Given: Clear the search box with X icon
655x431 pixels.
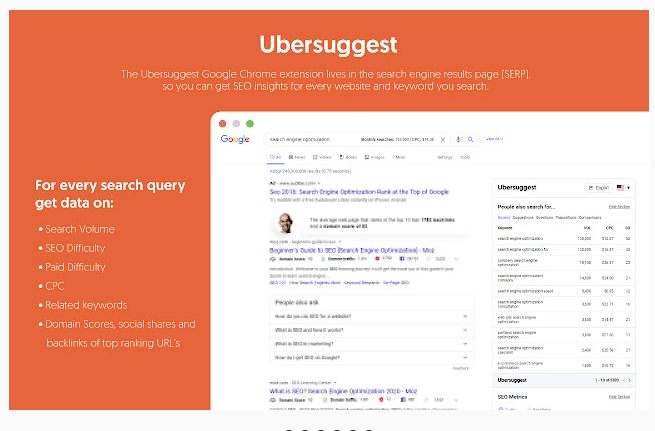Looking at the screenshot, I should [443, 139].
